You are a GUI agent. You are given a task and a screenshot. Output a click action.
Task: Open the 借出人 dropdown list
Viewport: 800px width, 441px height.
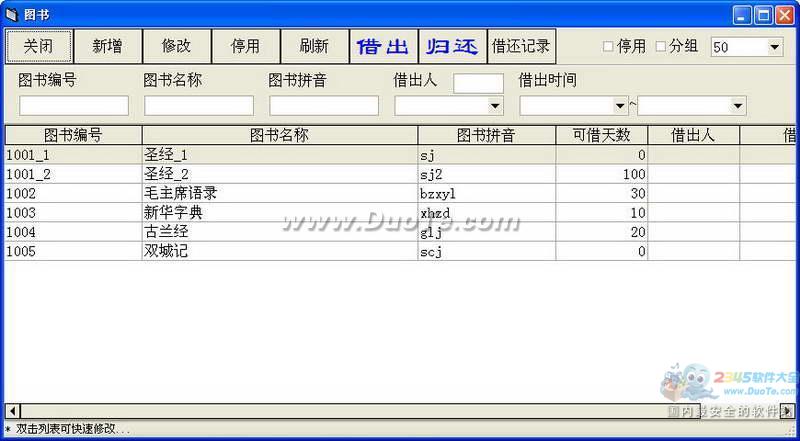tap(494, 106)
